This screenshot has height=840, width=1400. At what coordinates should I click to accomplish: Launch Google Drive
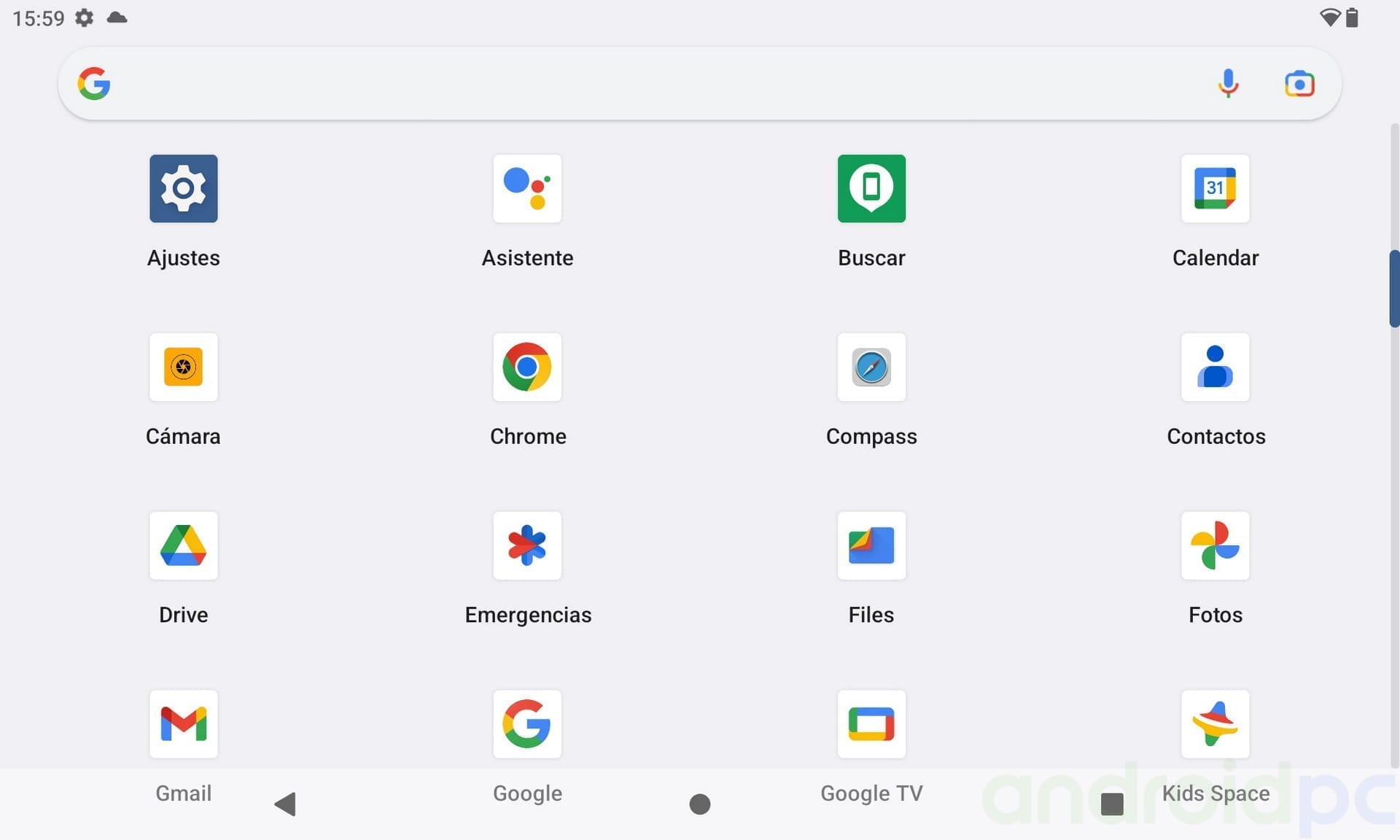(x=183, y=546)
